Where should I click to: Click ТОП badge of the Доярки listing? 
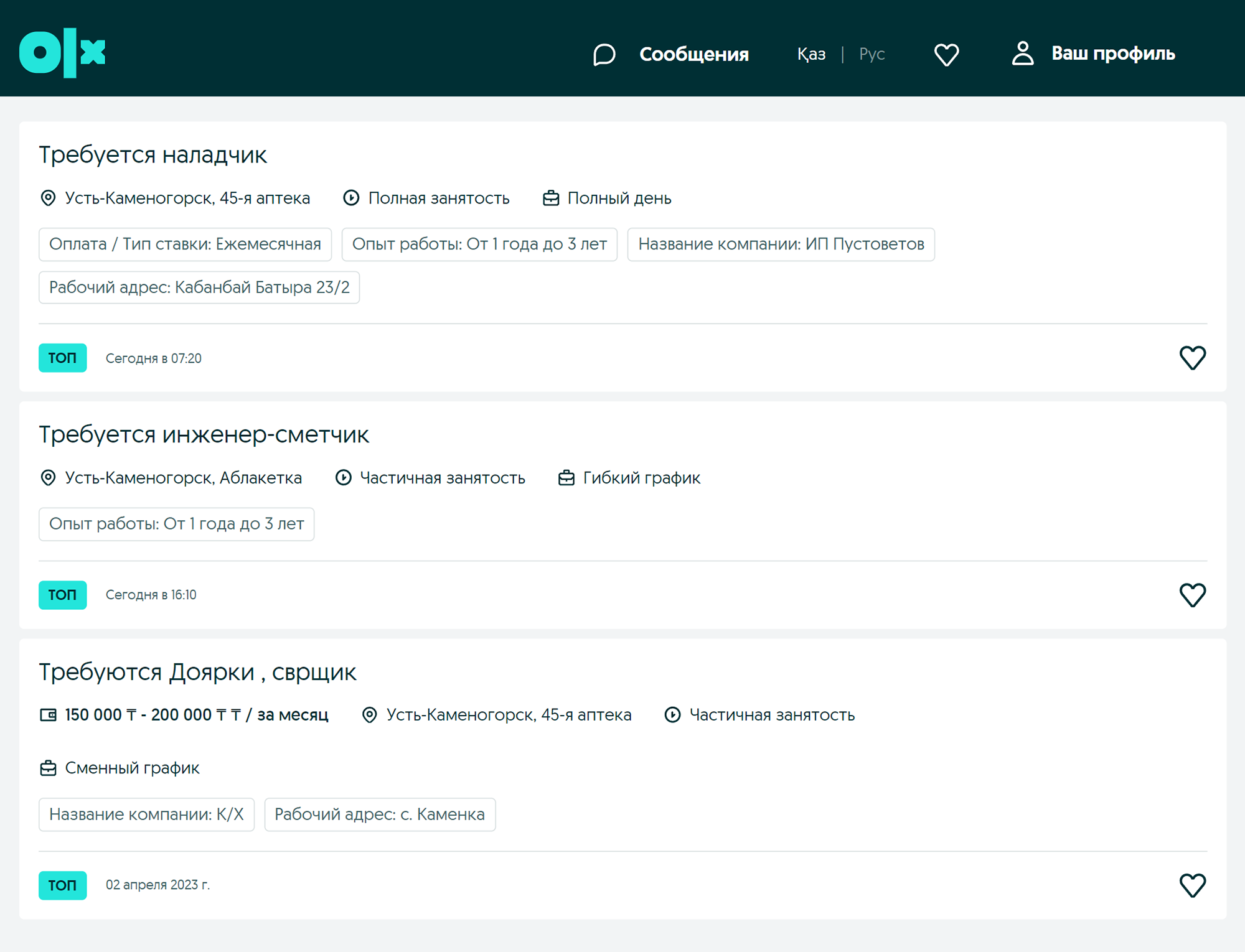(62, 885)
